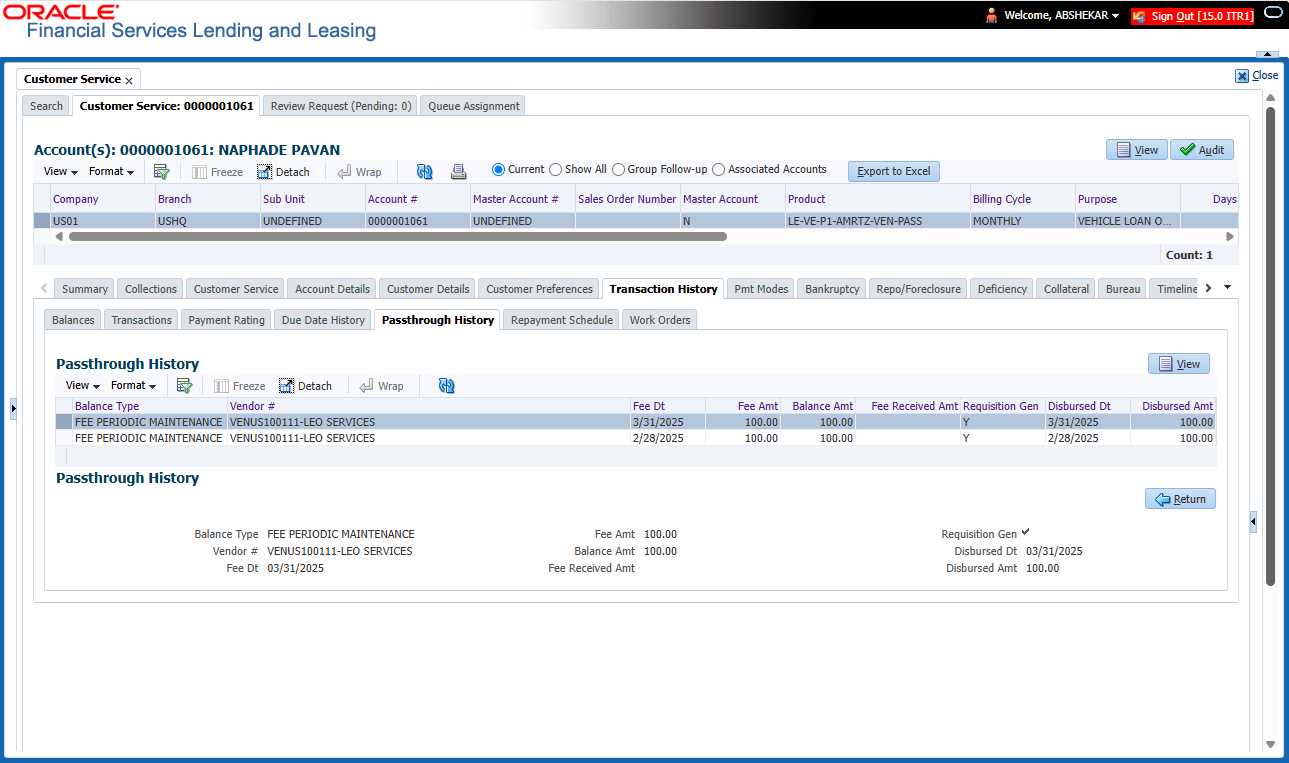The width and height of the screenshot is (1289, 763).
Task: Open the View menu in Account(s) toolbar
Action: coord(61,172)
